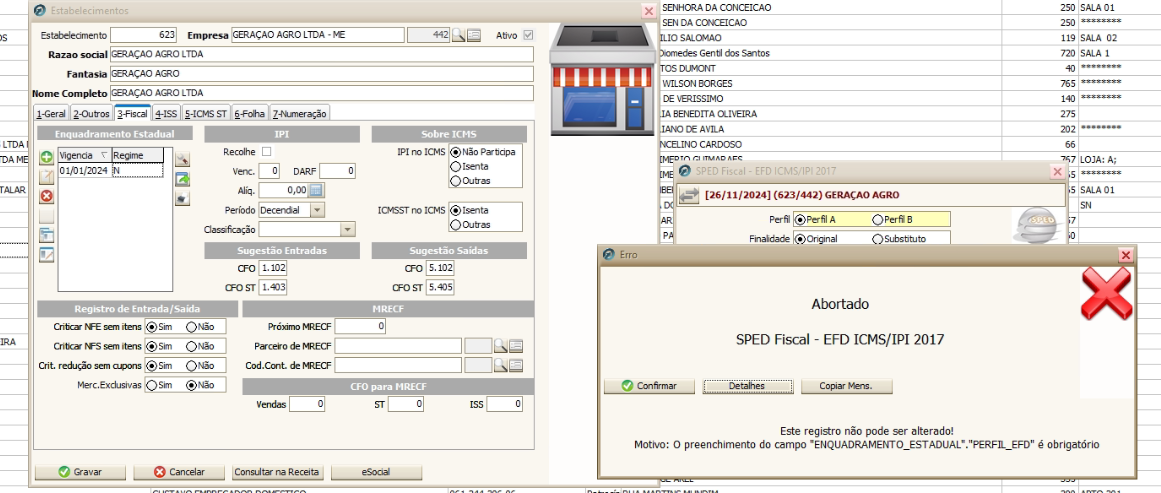
Task: Click the DARF input field
Action: [338, 171]
